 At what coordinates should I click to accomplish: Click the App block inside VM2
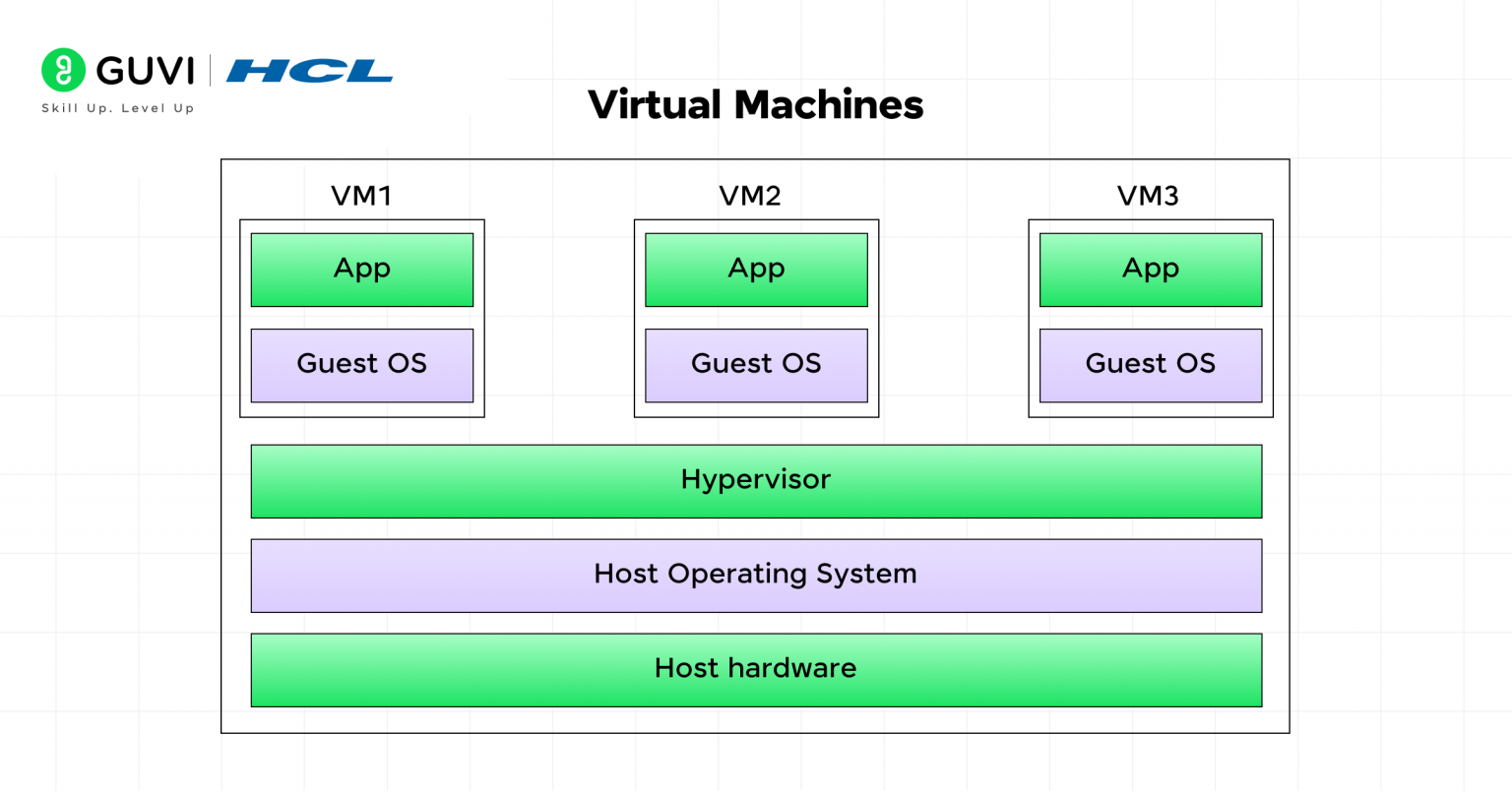click(756, 268)
